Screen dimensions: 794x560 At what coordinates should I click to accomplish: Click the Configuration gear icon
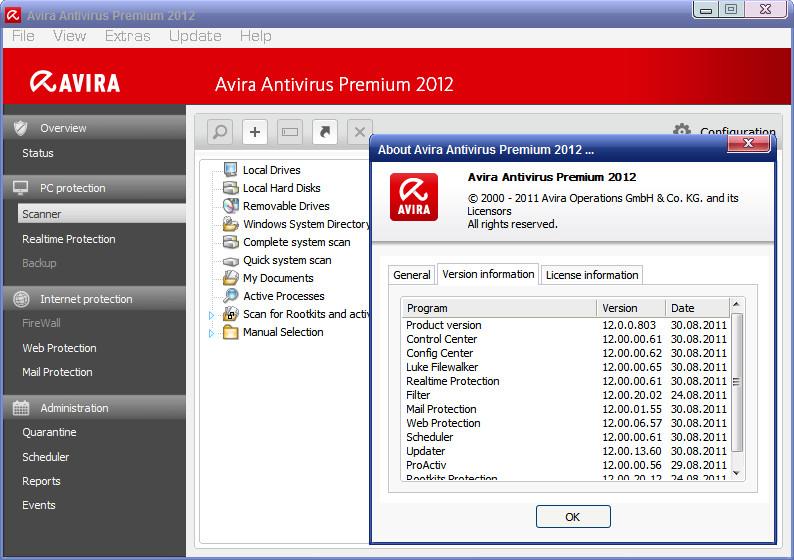pos(682,130)
